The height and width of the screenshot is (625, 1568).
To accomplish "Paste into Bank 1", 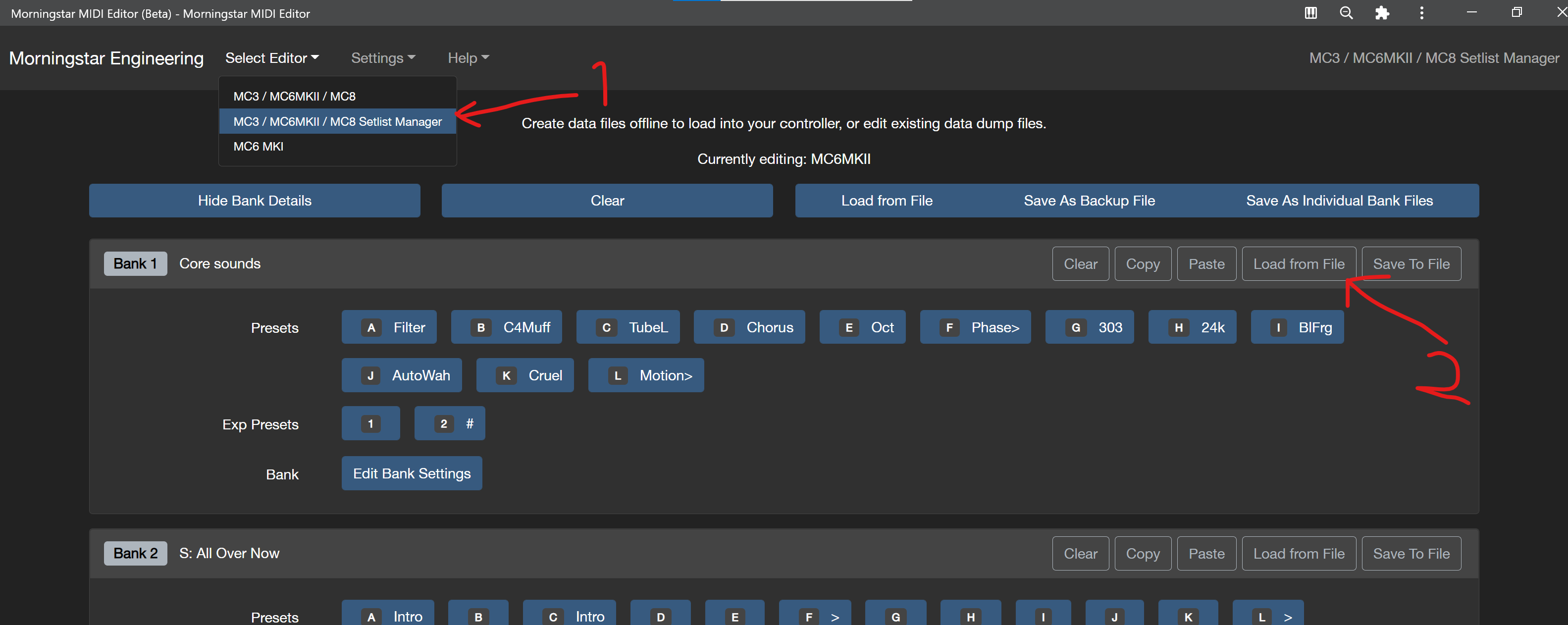I will [x=1206, y=263].
